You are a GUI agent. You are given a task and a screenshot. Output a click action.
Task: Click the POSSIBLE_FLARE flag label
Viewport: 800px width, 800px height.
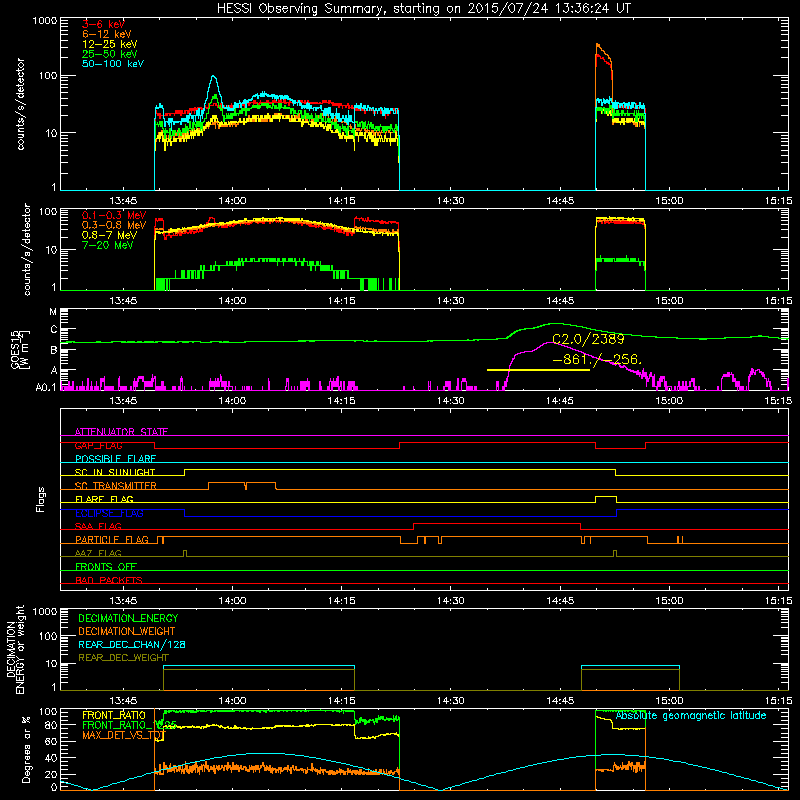pyautogui.click(x=115, y=459)
